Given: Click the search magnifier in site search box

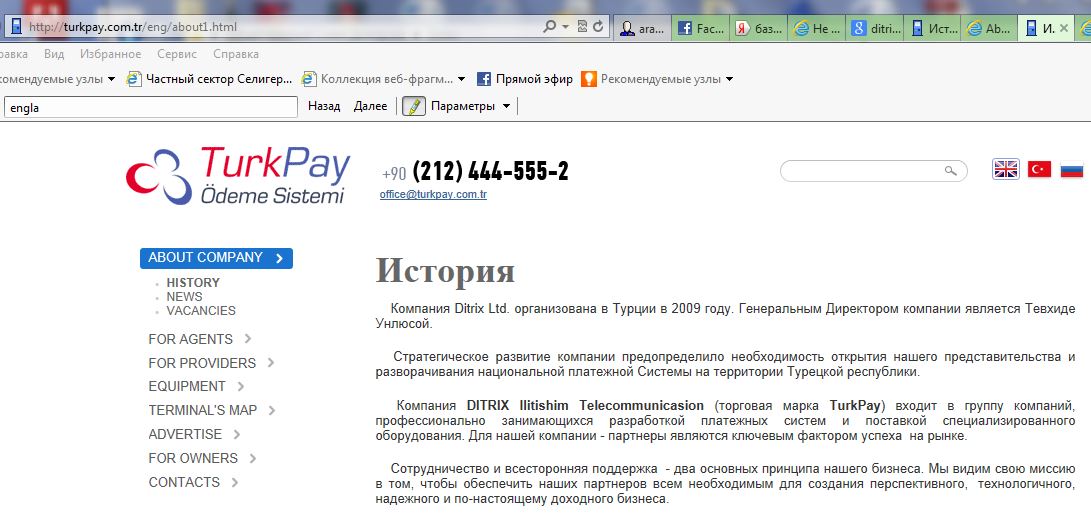Looking at the screenshot, I should [x=950, y=170].
